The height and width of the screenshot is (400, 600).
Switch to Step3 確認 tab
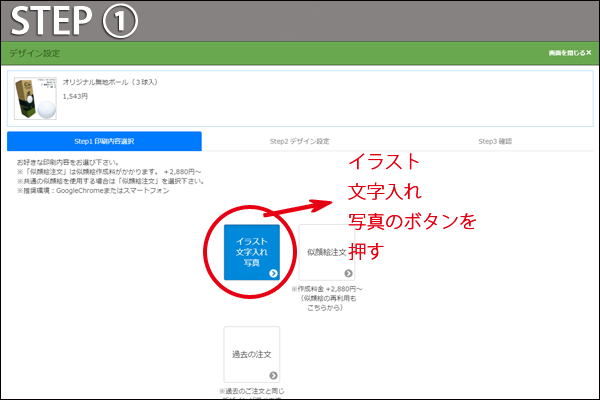[x=495, y=141]
